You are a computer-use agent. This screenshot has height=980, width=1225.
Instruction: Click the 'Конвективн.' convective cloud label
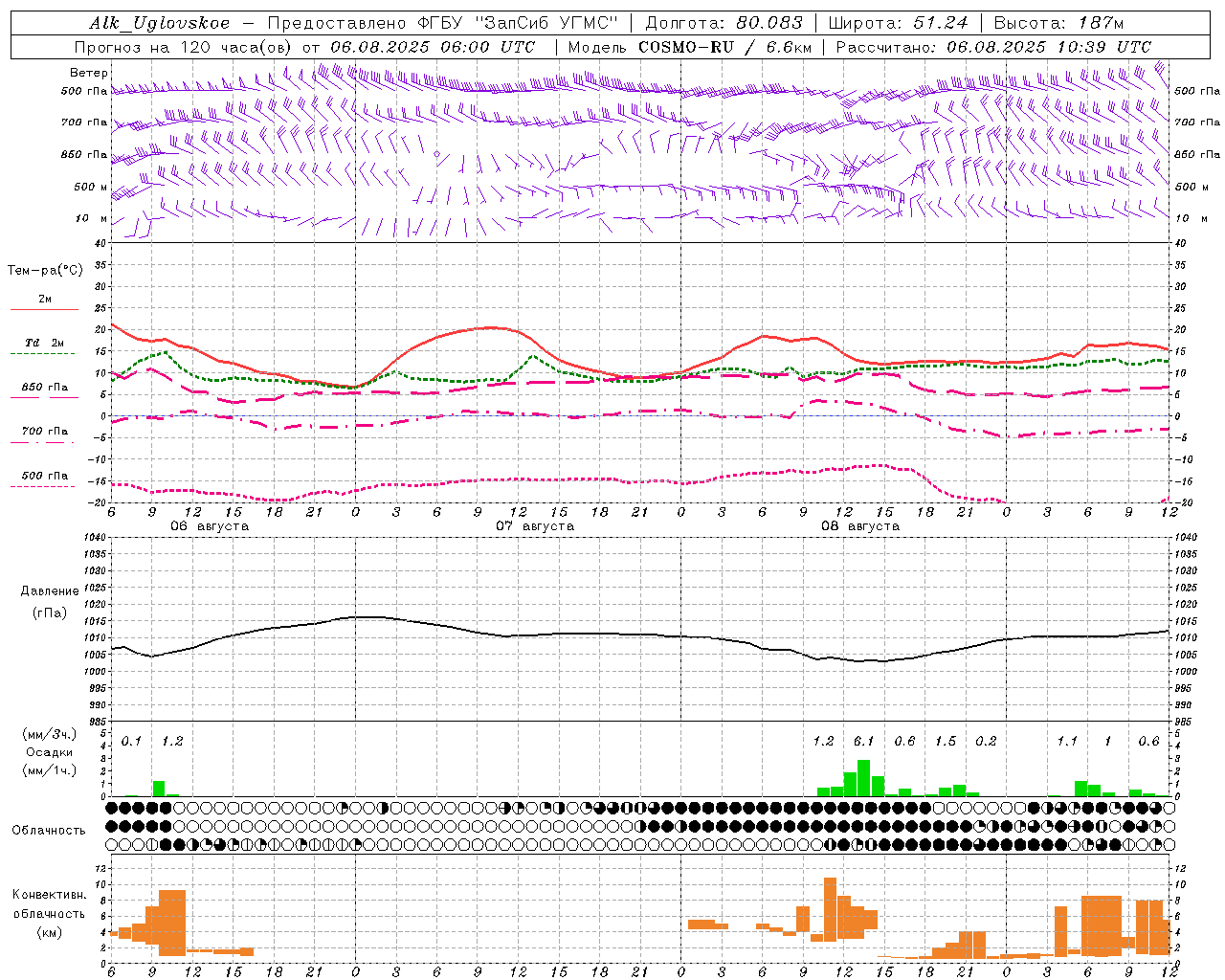coord(50,895)
